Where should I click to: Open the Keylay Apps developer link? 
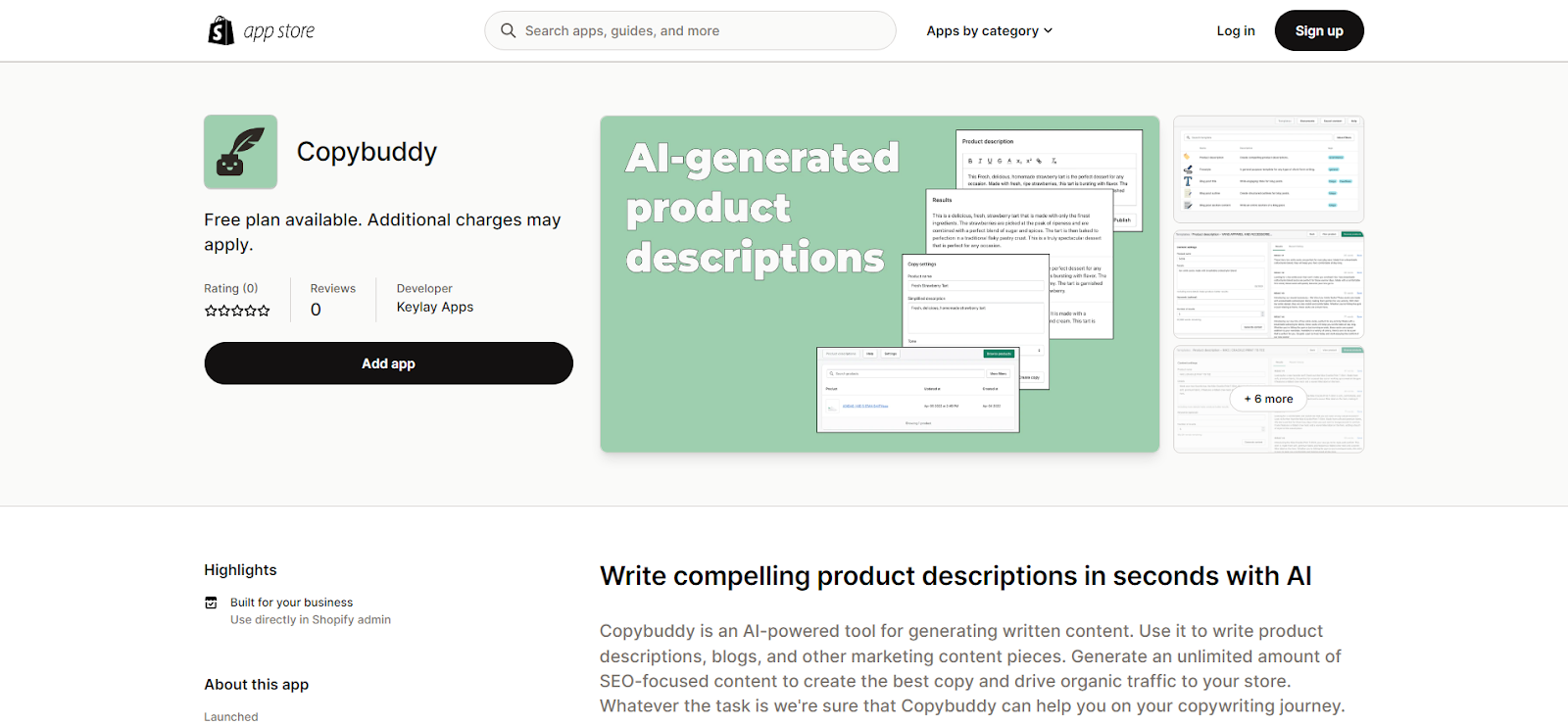[435, 307]
